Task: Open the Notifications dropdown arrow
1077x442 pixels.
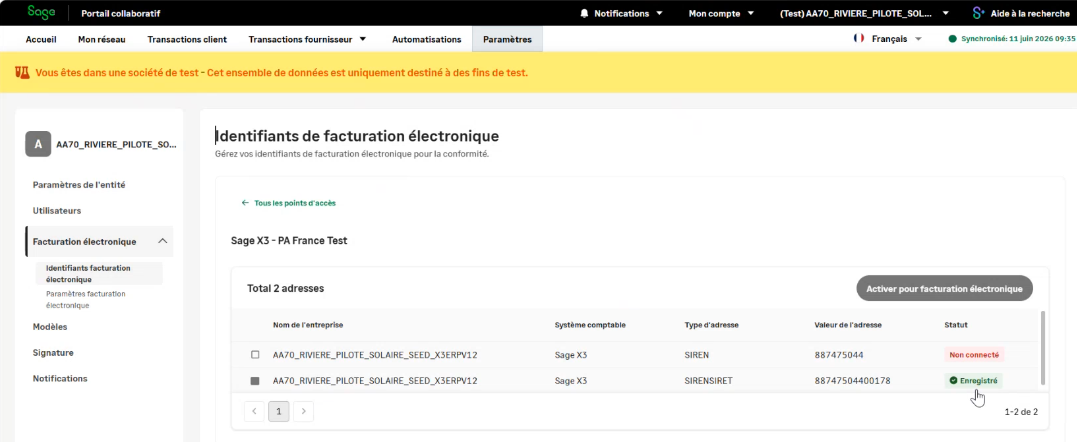Action: pyautogui.click(x=659, y=13)
